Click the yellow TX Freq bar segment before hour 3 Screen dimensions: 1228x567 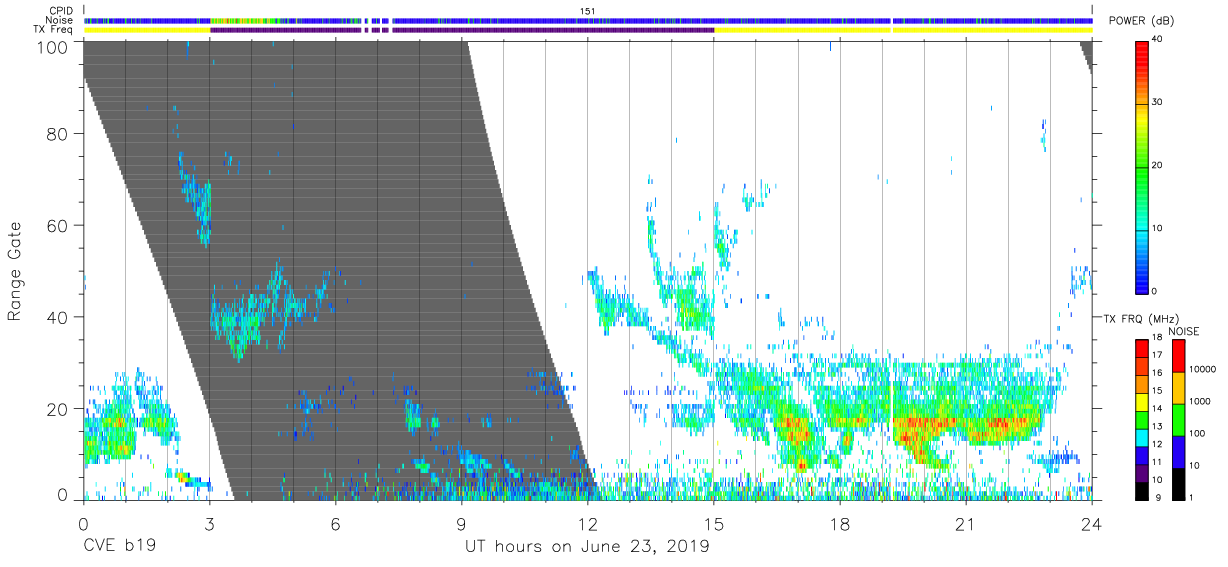[146, 30]
